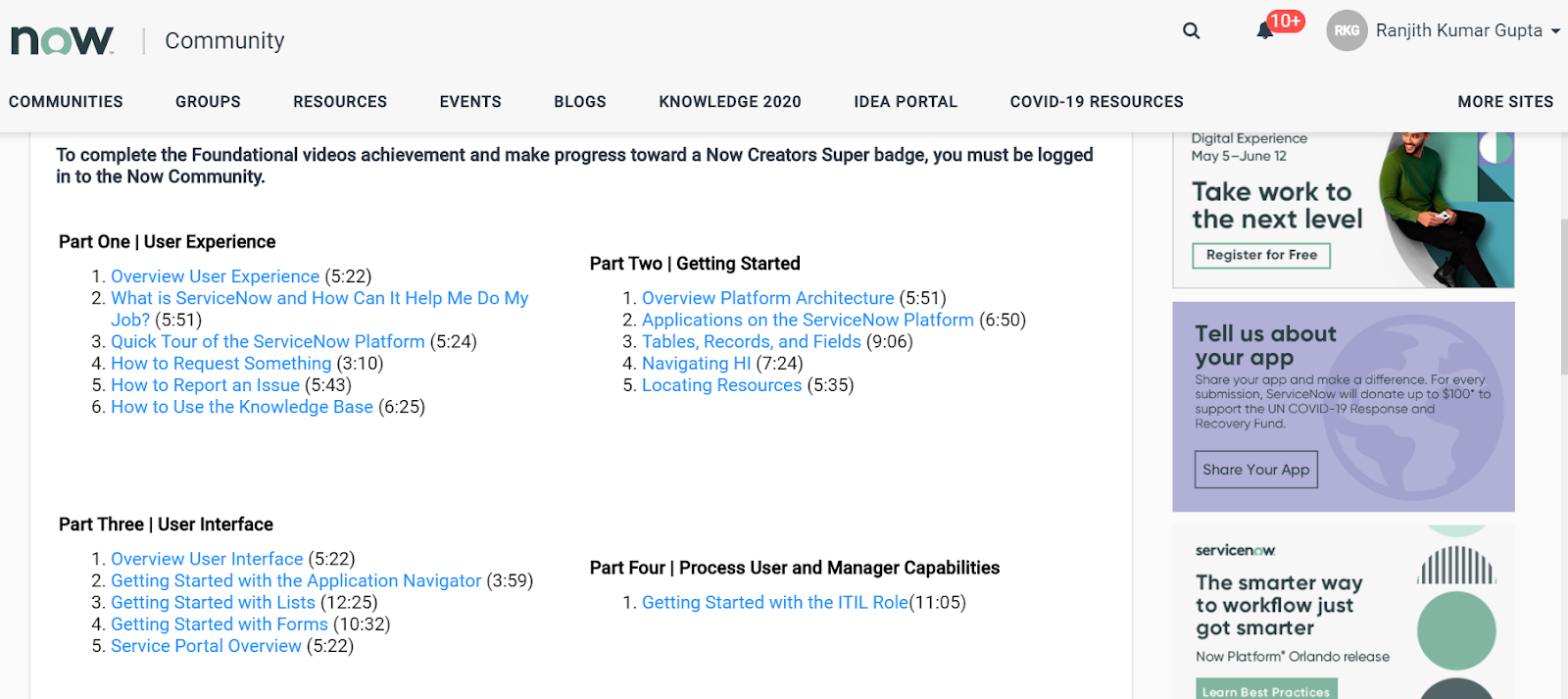Open the How to Report an Issue link
The height and width of the screenshot is (699, 1568).
(x=205, y=385)
